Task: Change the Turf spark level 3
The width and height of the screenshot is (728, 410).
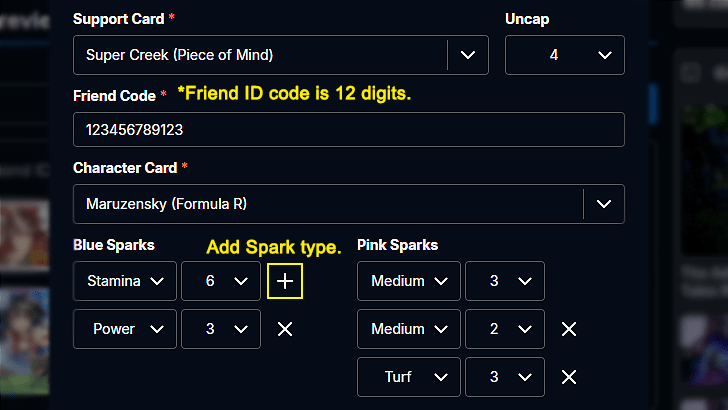Action: point(505,377)
